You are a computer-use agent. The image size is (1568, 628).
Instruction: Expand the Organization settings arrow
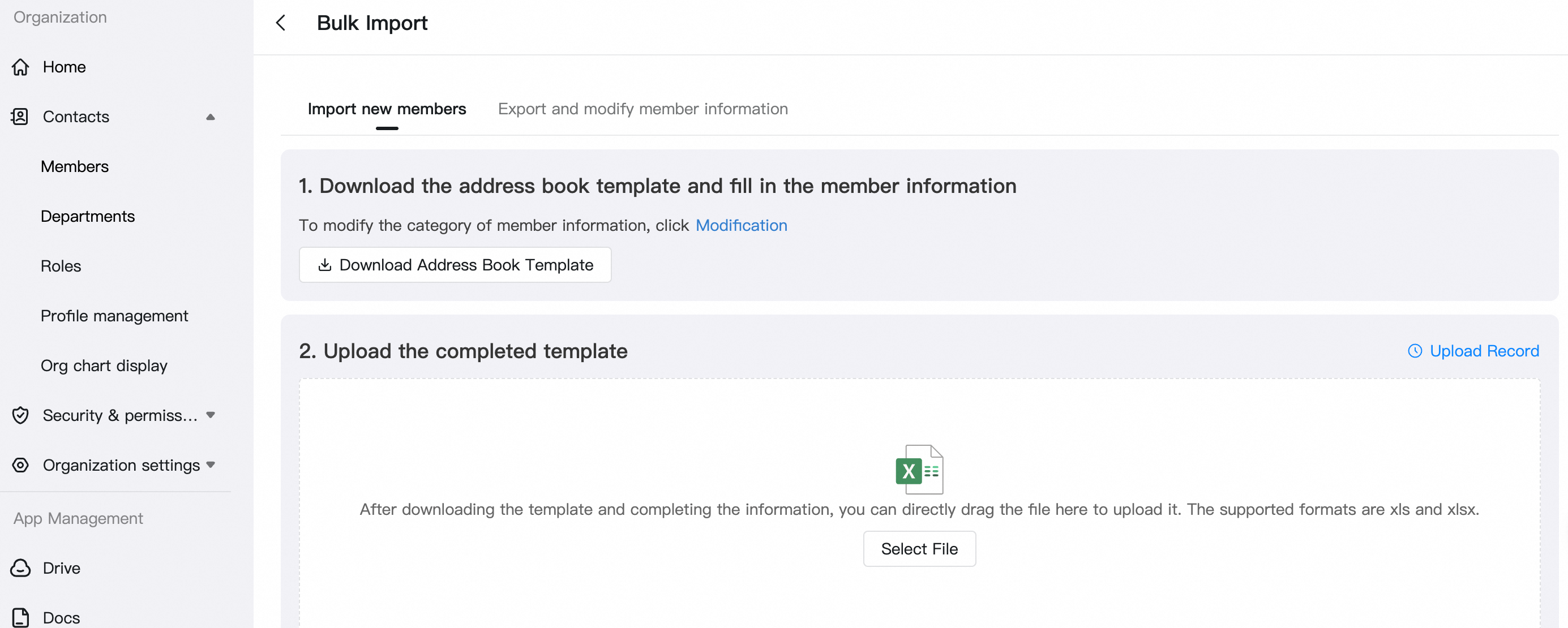211,465
